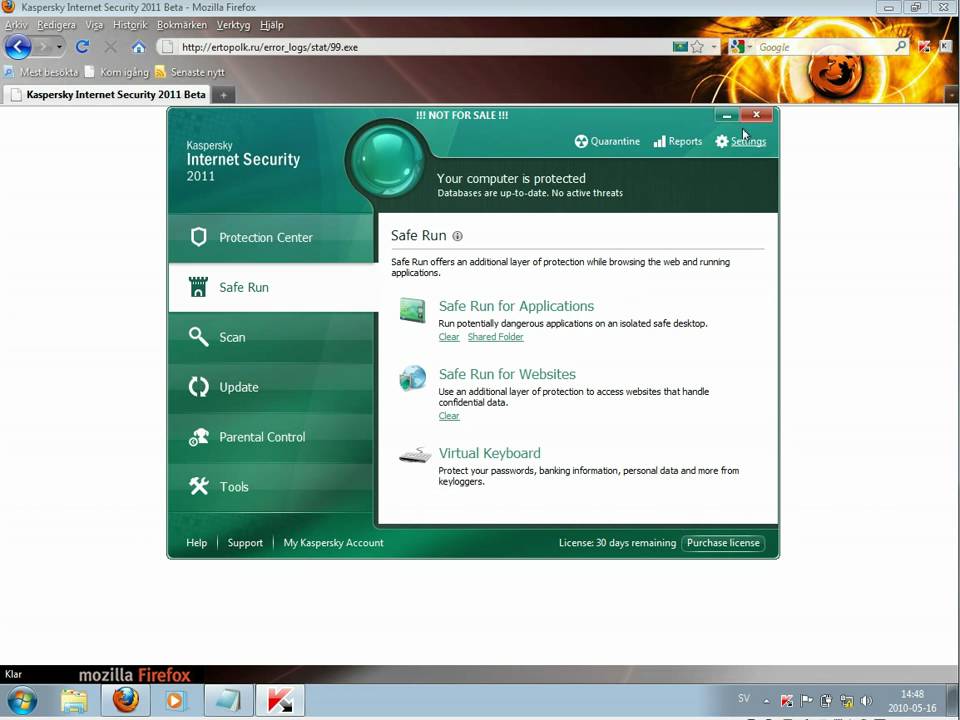Open a new Firefox tab
This screenshot has height=720, width=960.
tap(223, 95)
